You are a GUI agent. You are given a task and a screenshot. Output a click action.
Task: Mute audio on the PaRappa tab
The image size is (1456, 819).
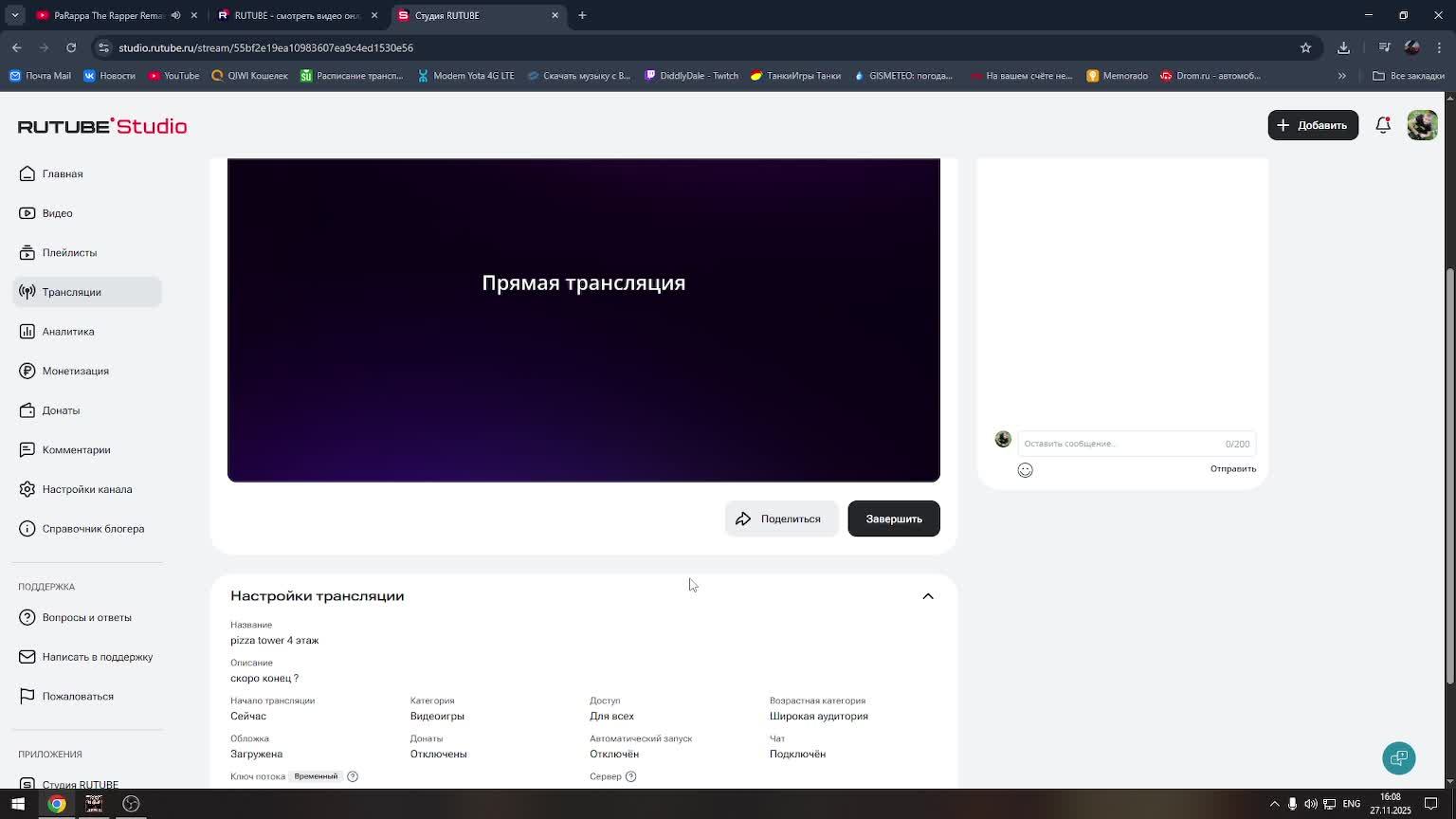pos(175,15)
